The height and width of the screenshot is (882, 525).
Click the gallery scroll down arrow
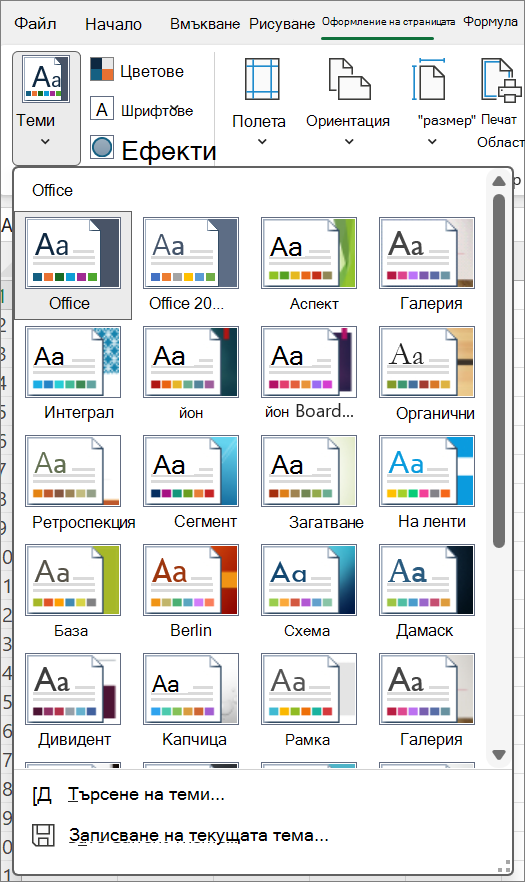coord(499,754)
